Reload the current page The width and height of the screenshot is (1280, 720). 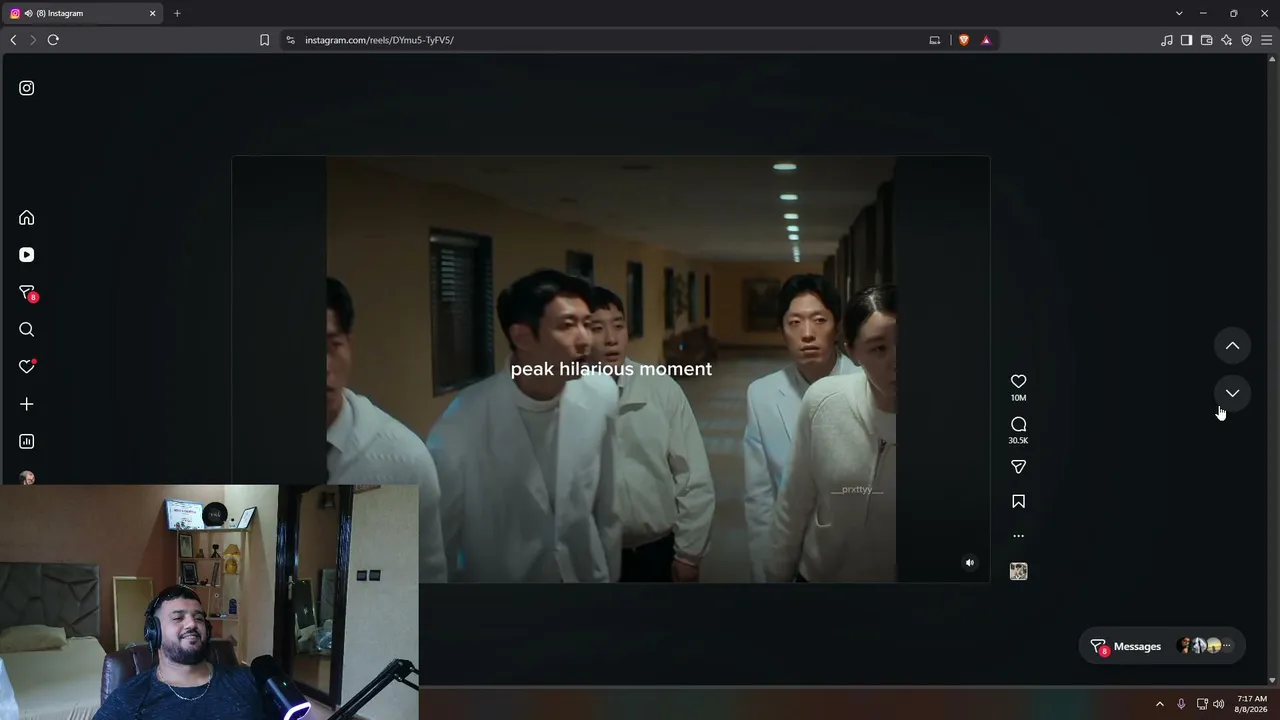tap(53, 40)
